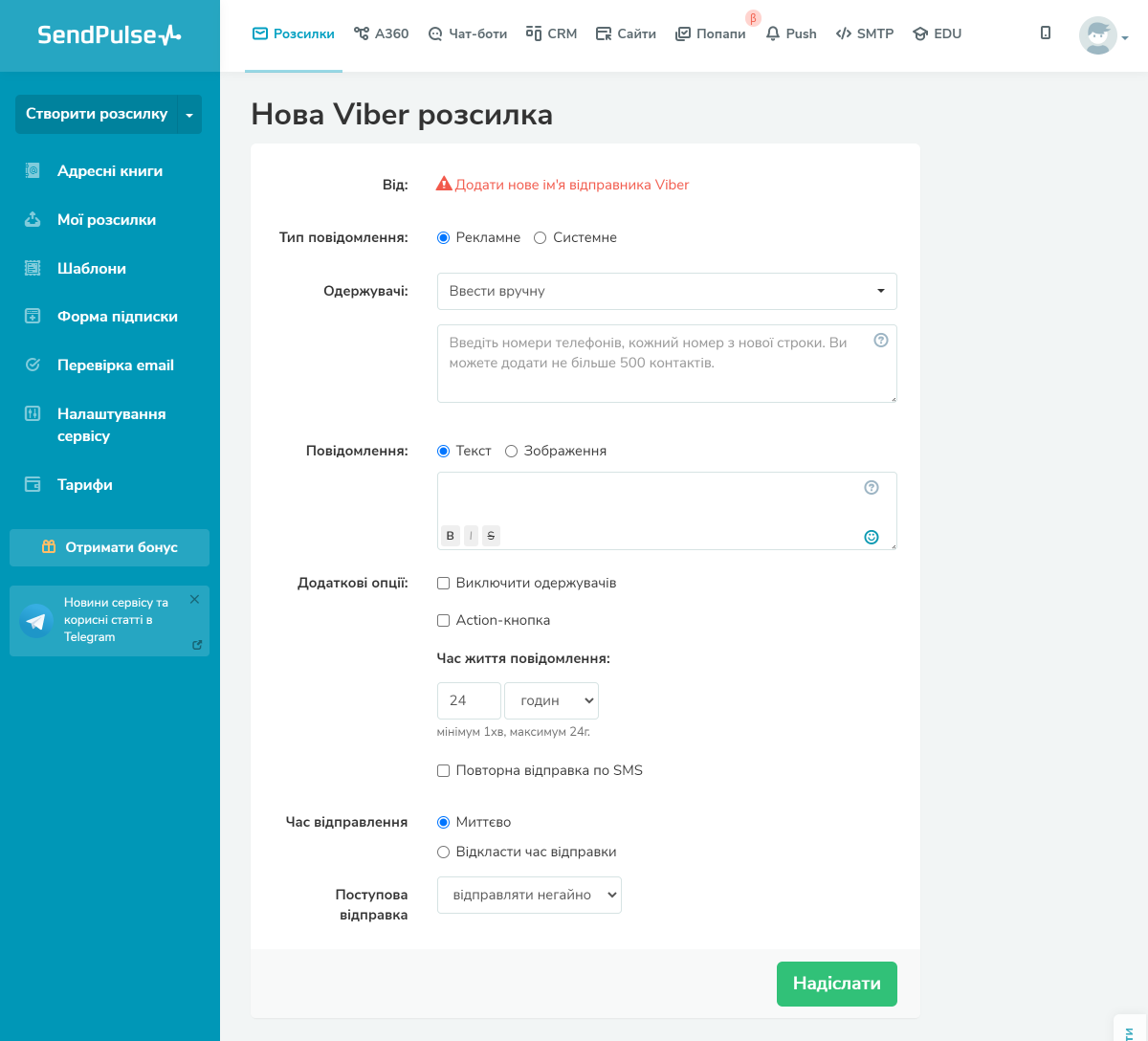Click the Перевірка email check icon
The width and height of the screenshot is (1148, 1041).
[33, 365]
